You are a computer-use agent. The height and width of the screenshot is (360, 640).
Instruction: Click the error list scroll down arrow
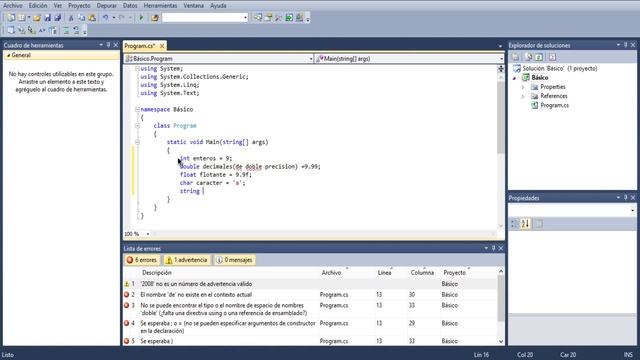click(x=501, y=342)
